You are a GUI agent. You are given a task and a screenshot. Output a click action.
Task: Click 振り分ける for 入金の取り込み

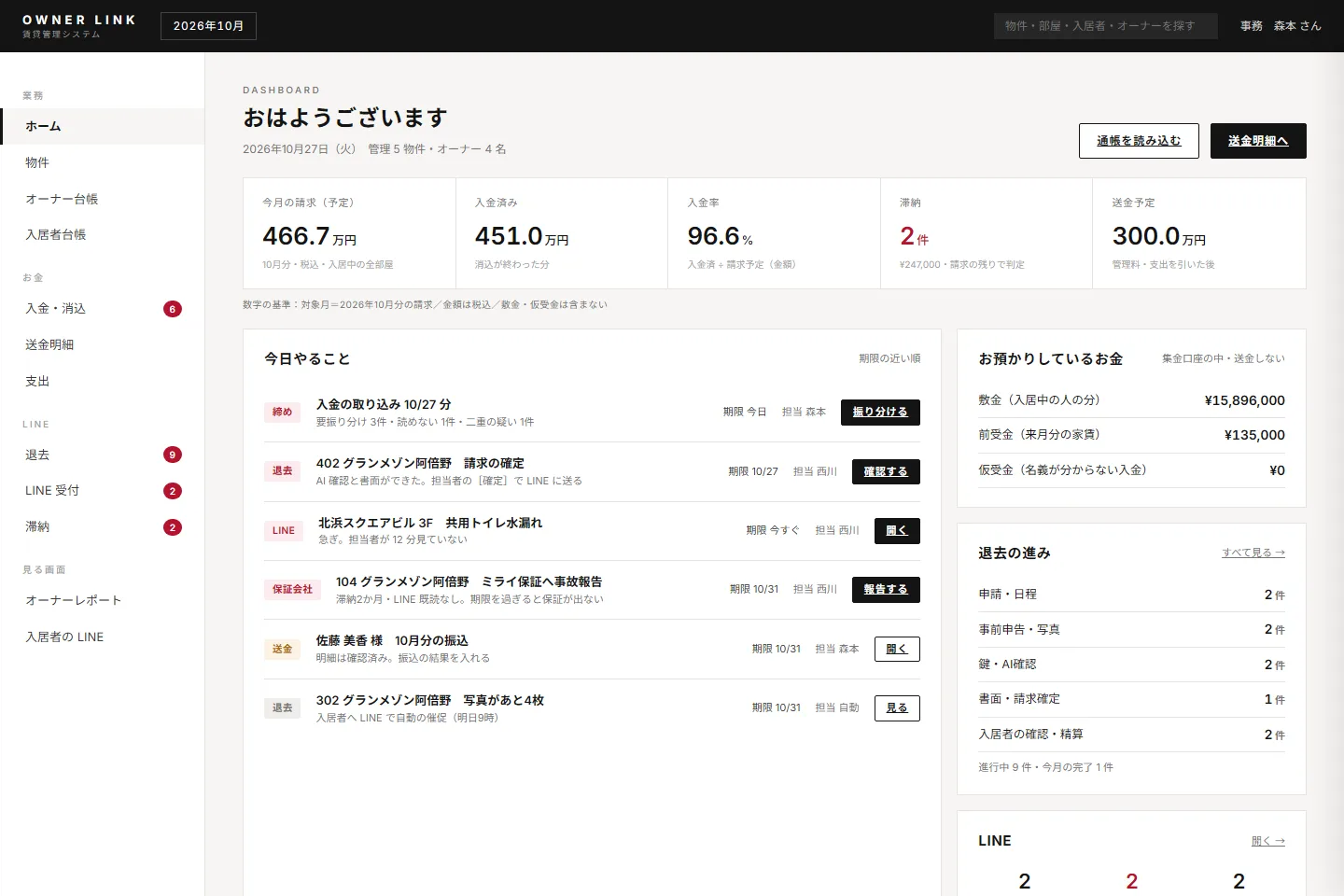[x=880, y=413]
